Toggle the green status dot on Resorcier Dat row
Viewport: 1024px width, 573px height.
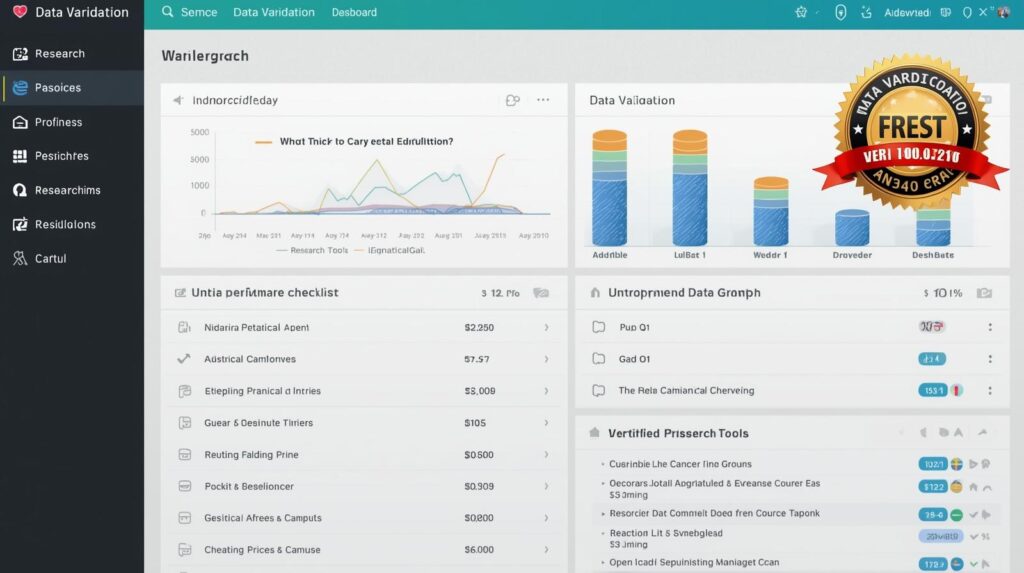click(956, 514)
